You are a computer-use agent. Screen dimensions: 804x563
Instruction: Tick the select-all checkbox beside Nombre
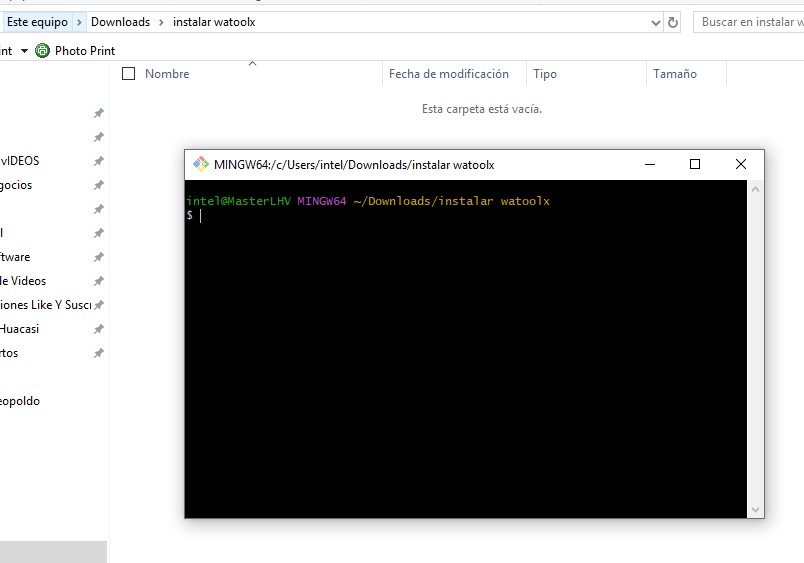coord(128,73)
